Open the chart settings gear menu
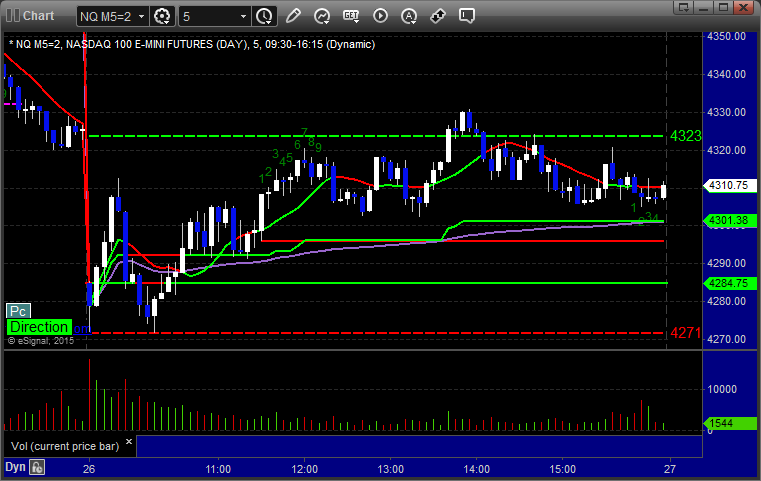The width and height of the screenshot is (761, 481). tap(162, 17)
